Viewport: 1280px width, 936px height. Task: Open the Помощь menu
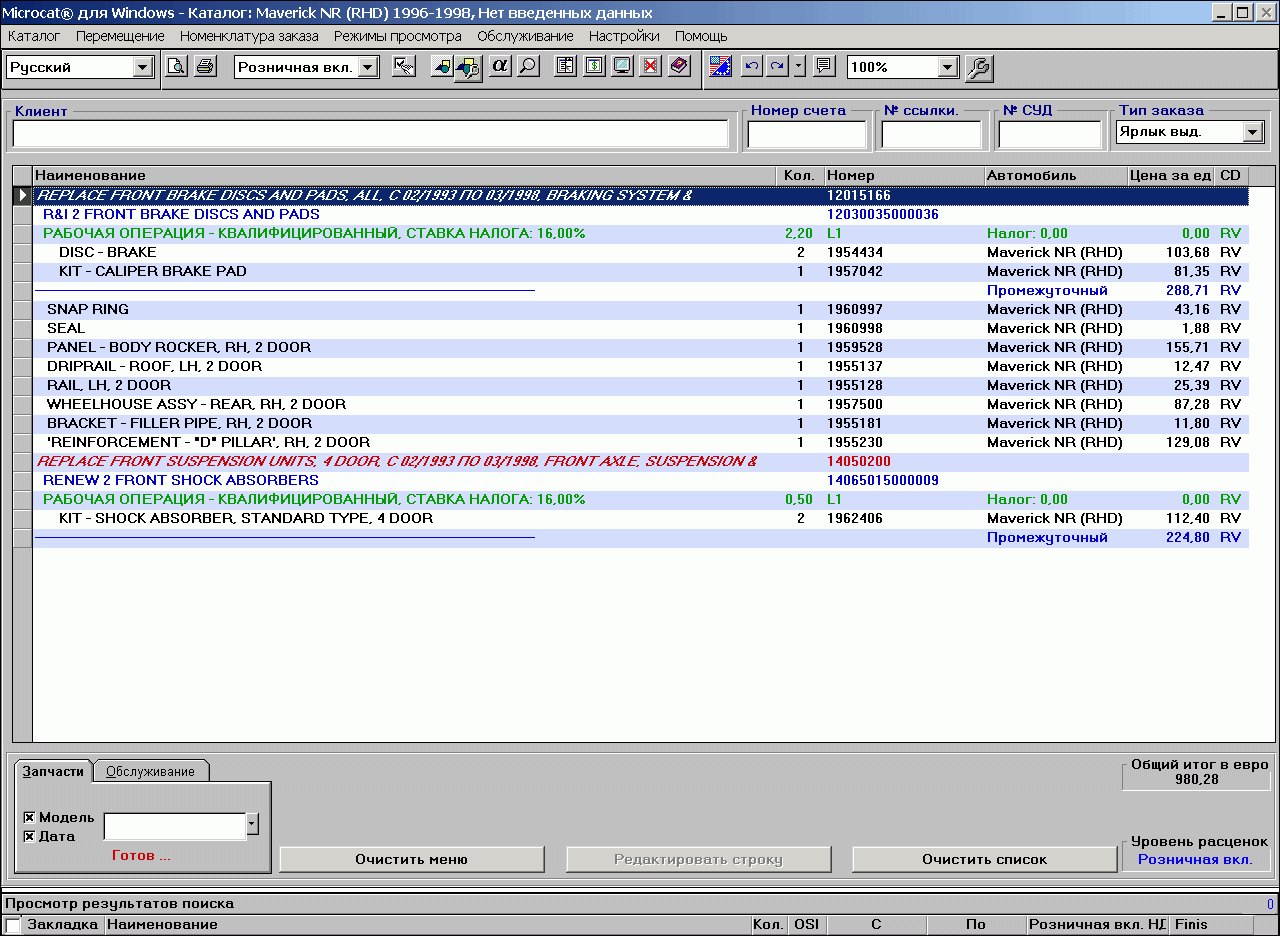(701, 36)
